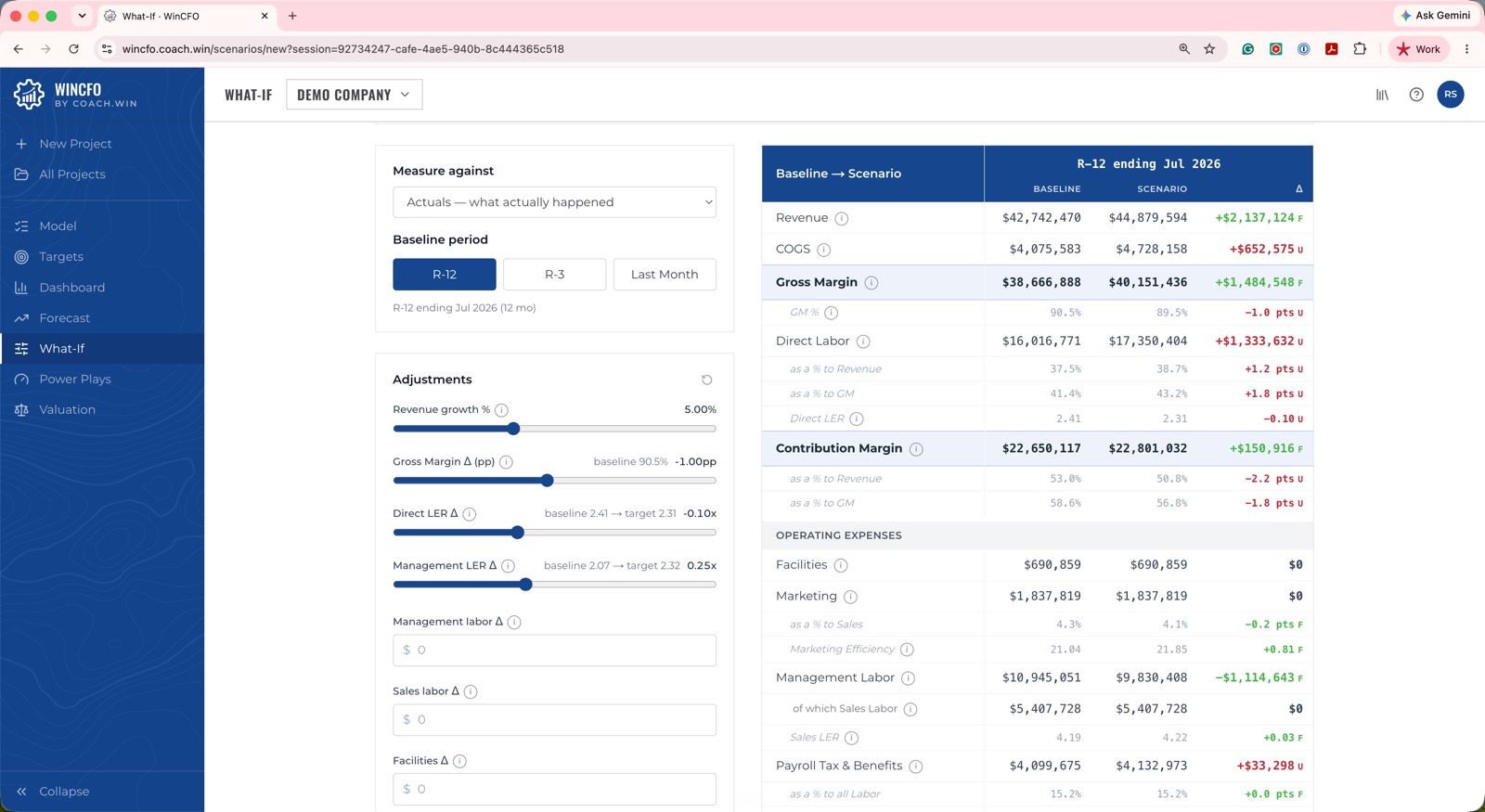The height and width of the screenshot is (812, 1485).
Task: Click Management LER Δ slider handle
Action: 526,585
